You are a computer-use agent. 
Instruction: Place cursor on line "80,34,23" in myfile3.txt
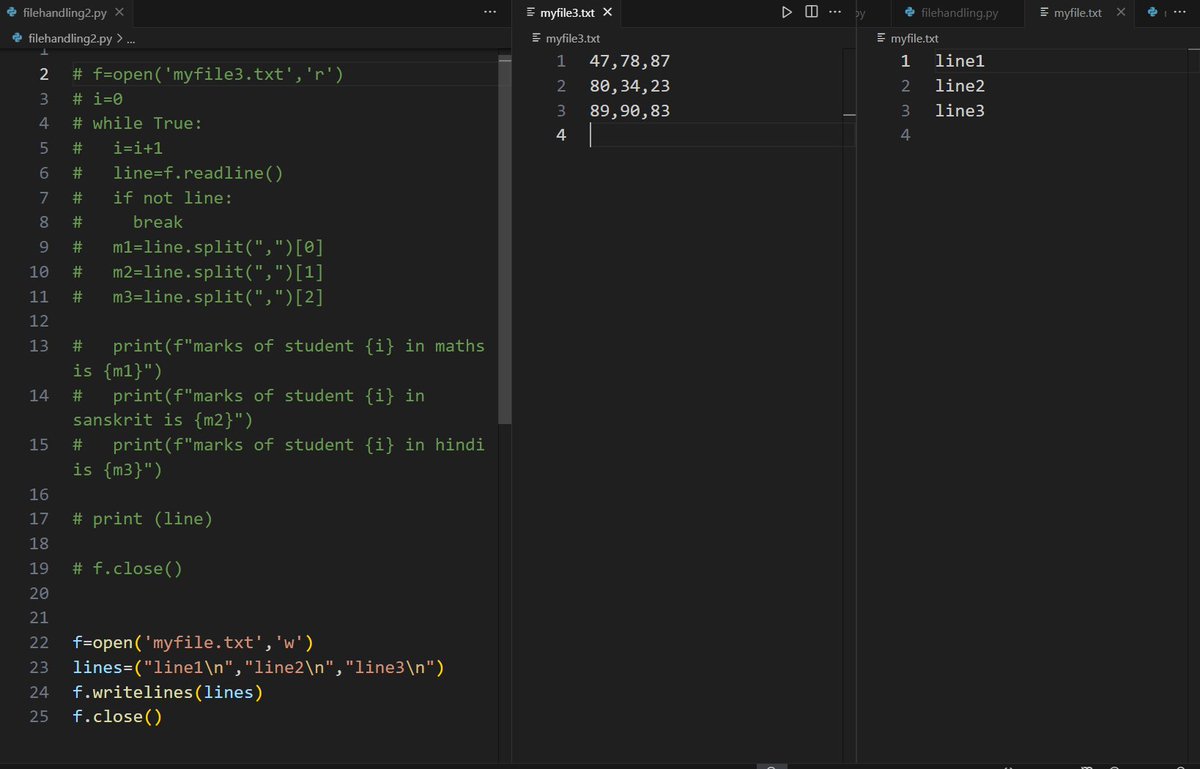(630, 86)
